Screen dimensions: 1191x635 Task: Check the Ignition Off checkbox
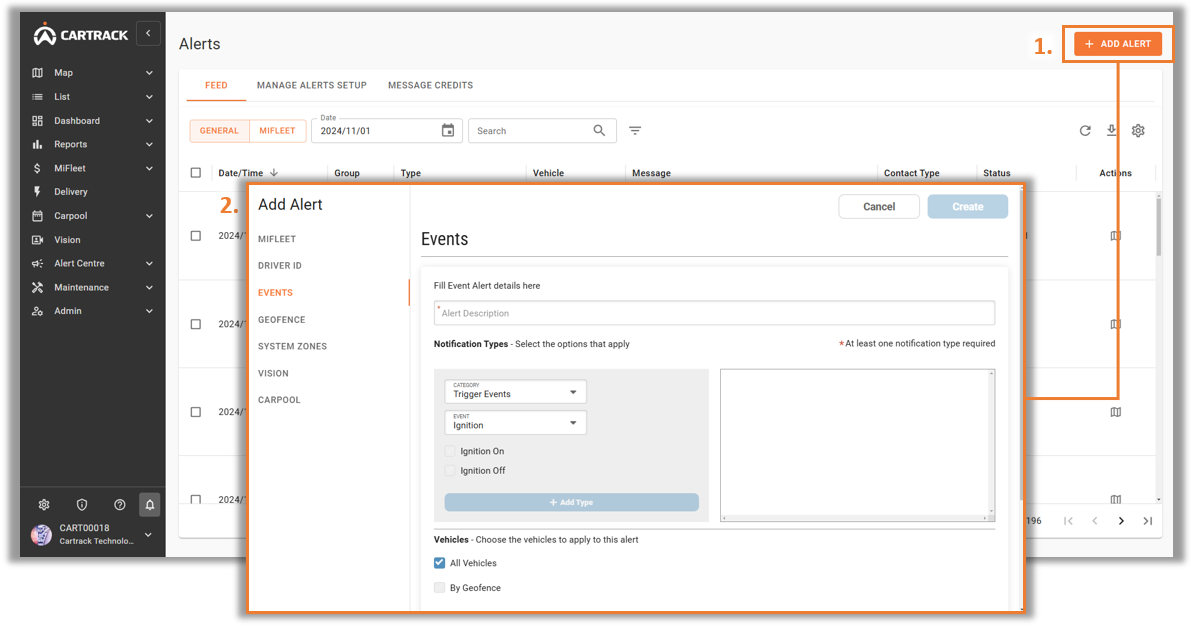[x=450, y=471]
